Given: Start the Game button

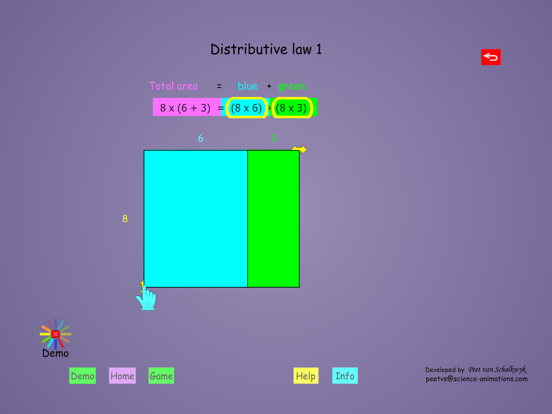Looking at the screenshot, I should click(x=161, y=376).
